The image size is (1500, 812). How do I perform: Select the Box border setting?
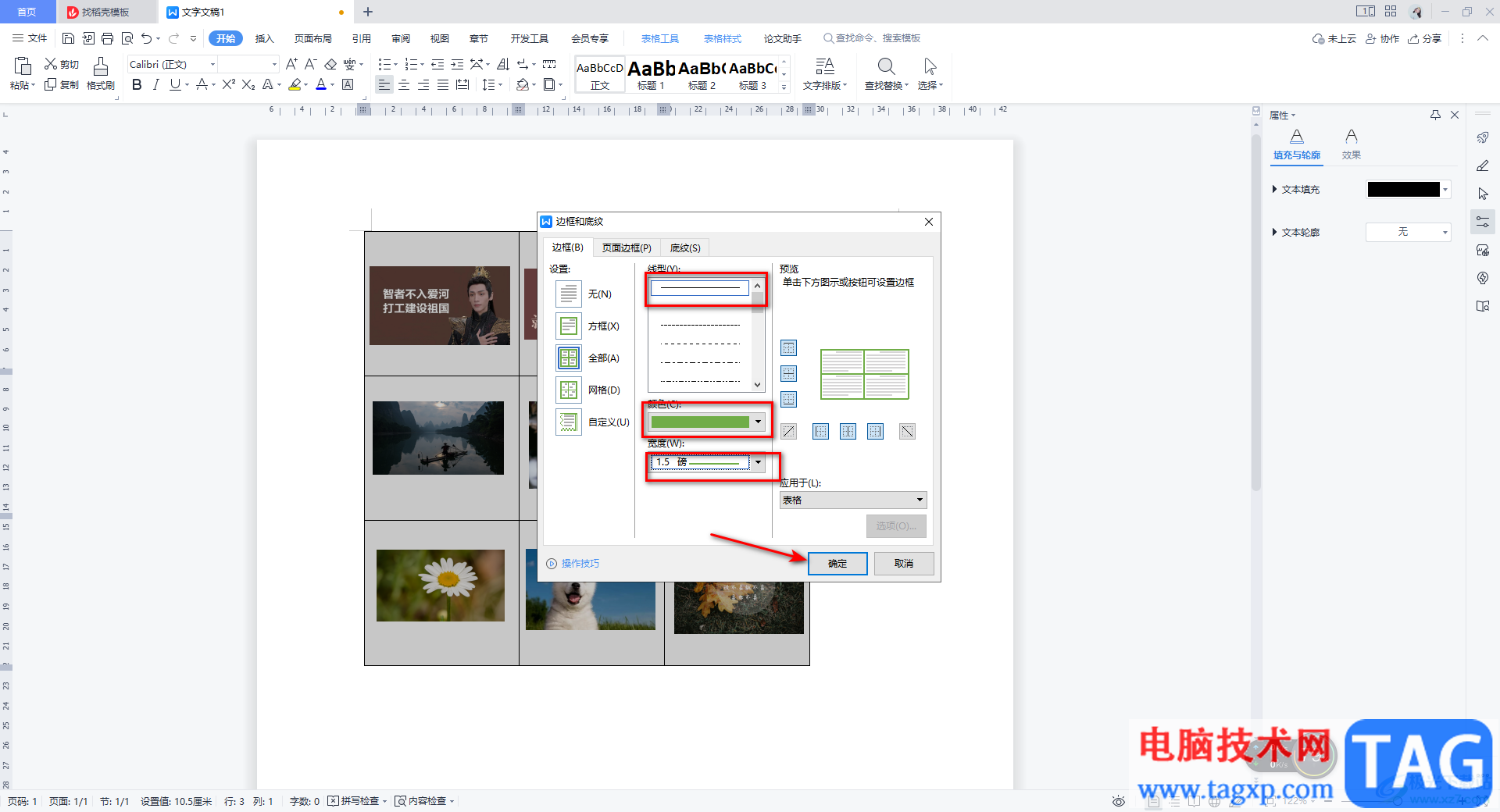pos(569,326)
